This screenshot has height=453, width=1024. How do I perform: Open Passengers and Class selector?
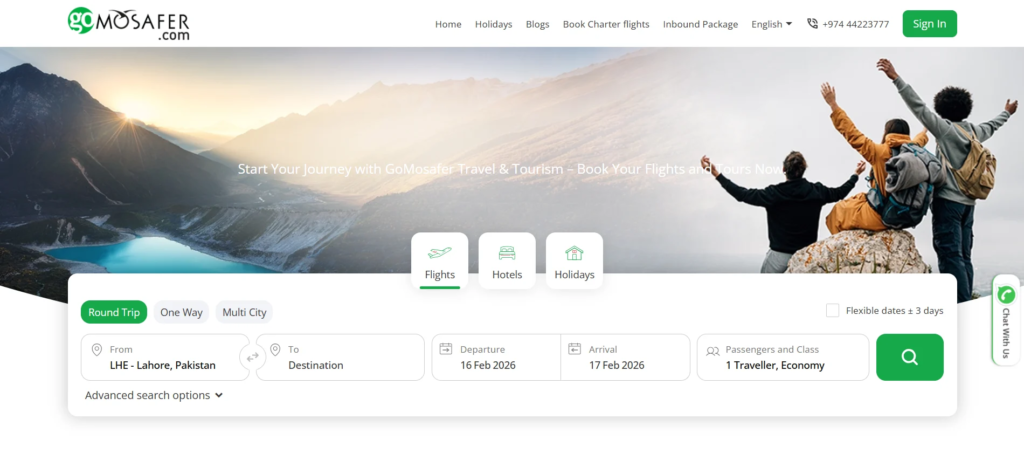[782, 357]
